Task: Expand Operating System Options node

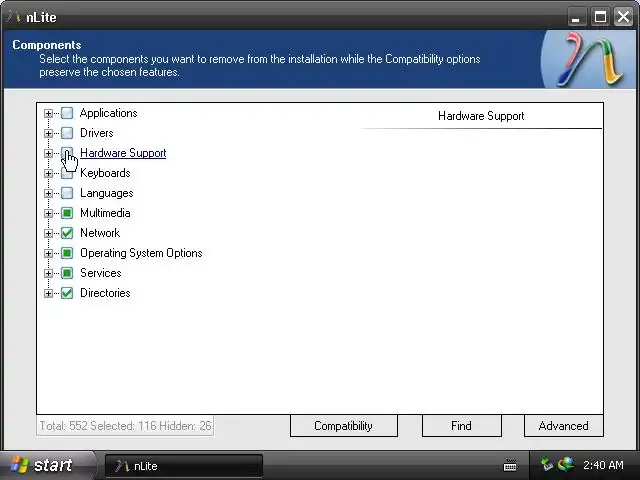Action: click(x=48, y=253)
